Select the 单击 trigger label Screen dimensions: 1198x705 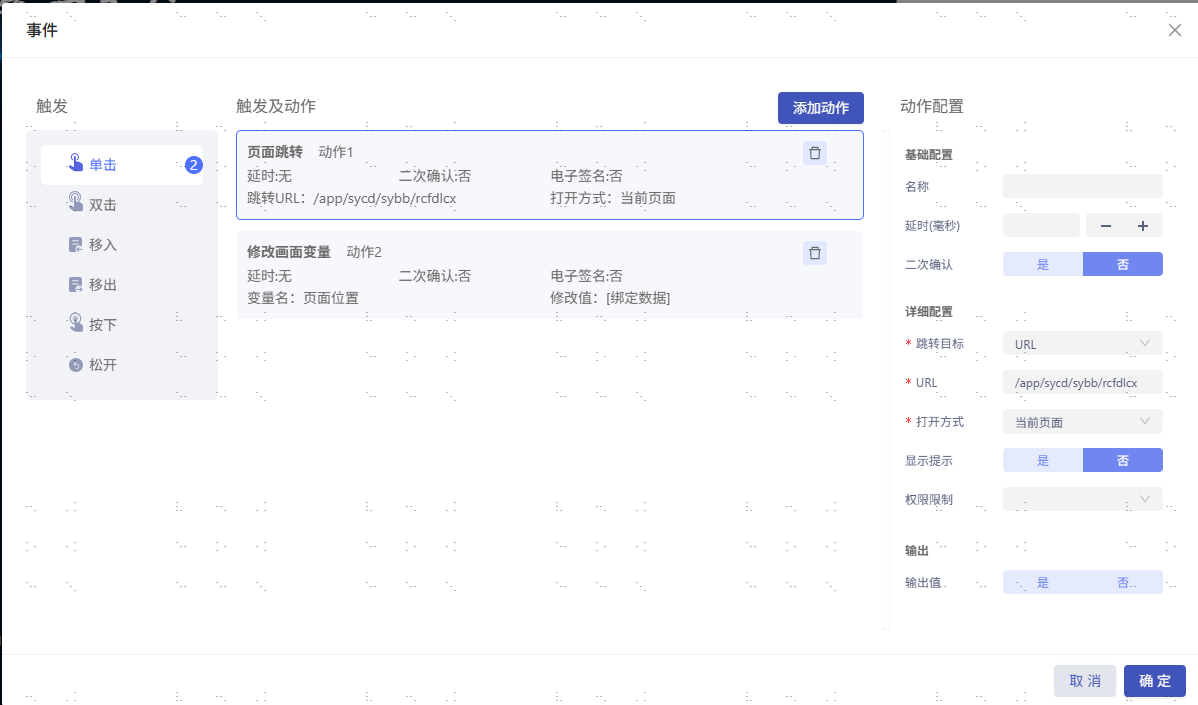pyautogui.click(x=102, y=165)
